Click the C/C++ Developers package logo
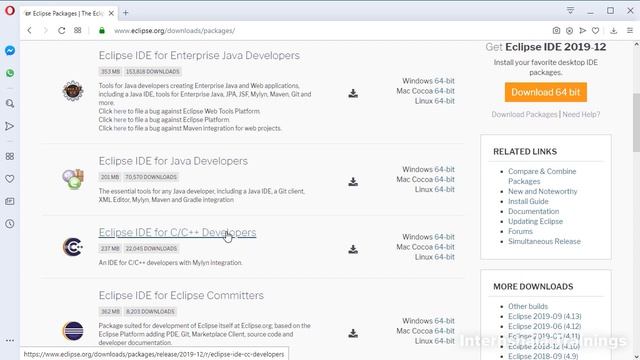 click(73, 247)
